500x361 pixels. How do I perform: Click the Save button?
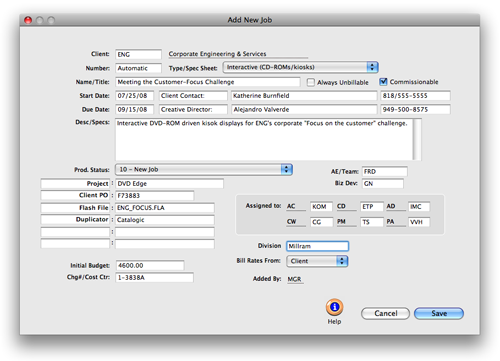(439, 313)
